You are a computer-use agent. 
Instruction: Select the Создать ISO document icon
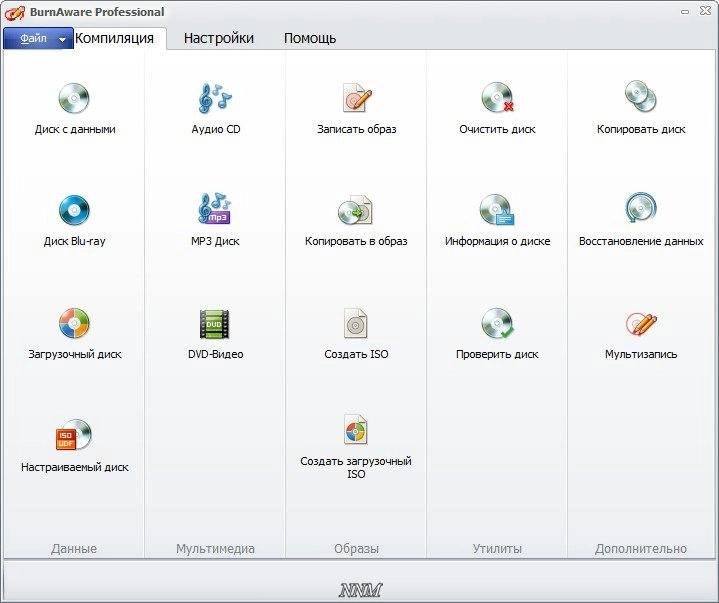coord(355,323)
